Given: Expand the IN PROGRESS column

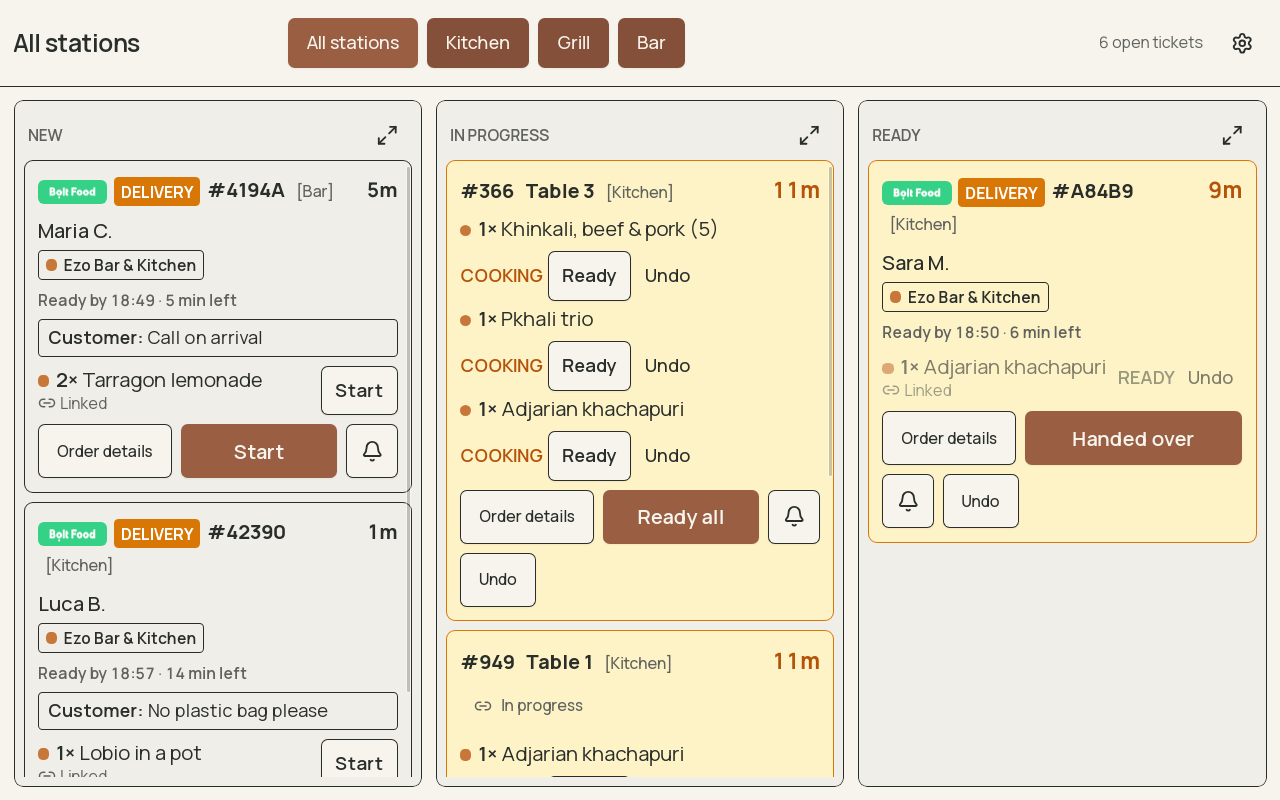Looking at the screenshot, I should tap(809, 135).
